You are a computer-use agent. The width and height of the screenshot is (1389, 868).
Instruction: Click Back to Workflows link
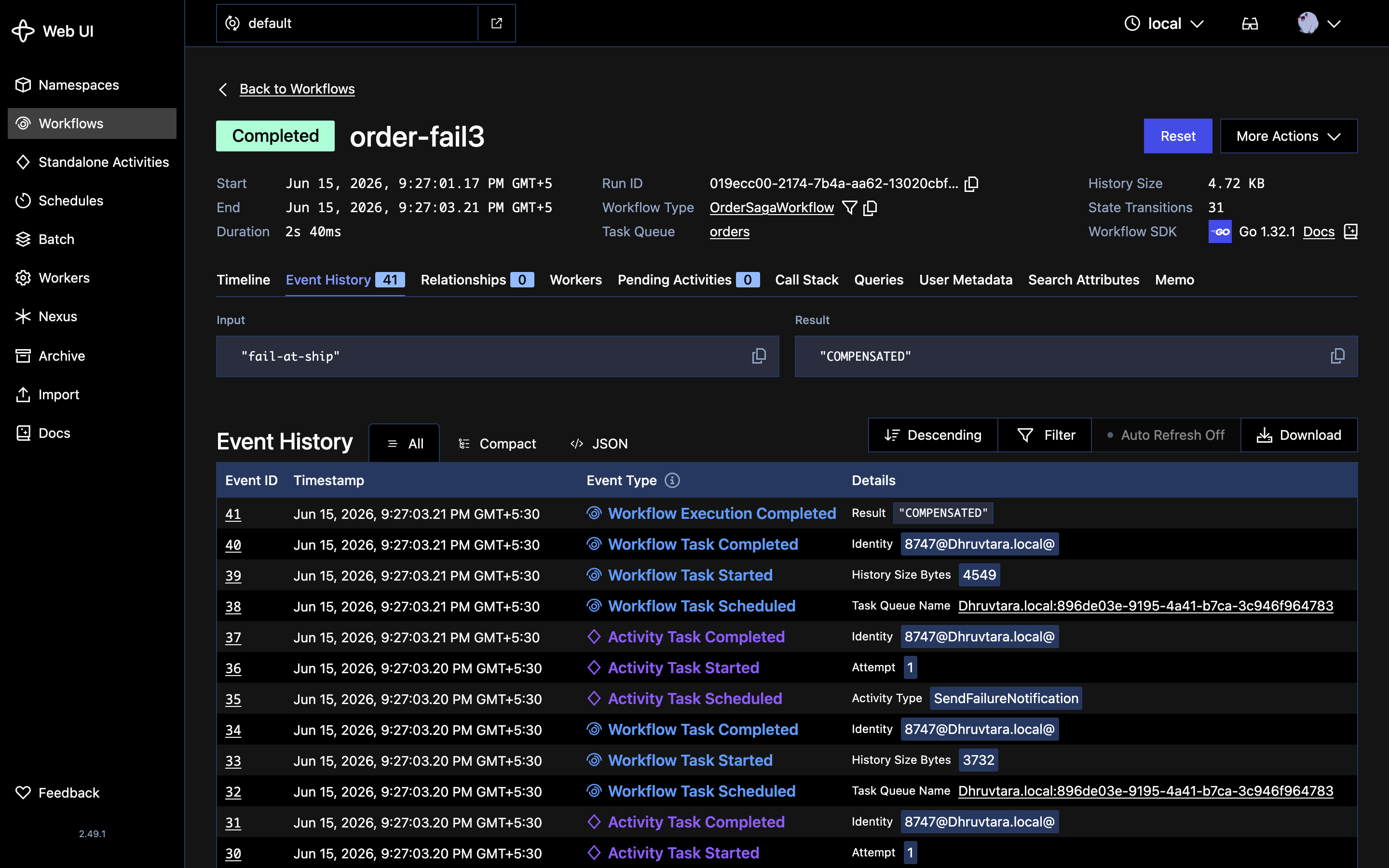297,89
